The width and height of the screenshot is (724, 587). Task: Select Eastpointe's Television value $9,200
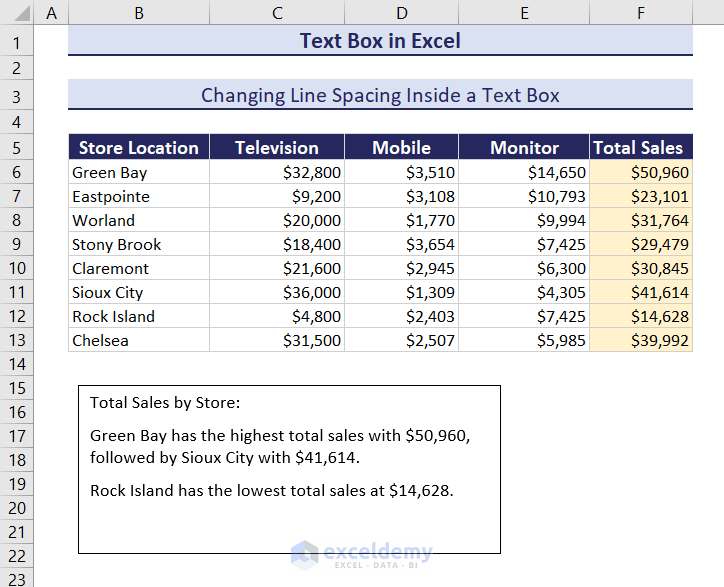[x=277, y=196]
